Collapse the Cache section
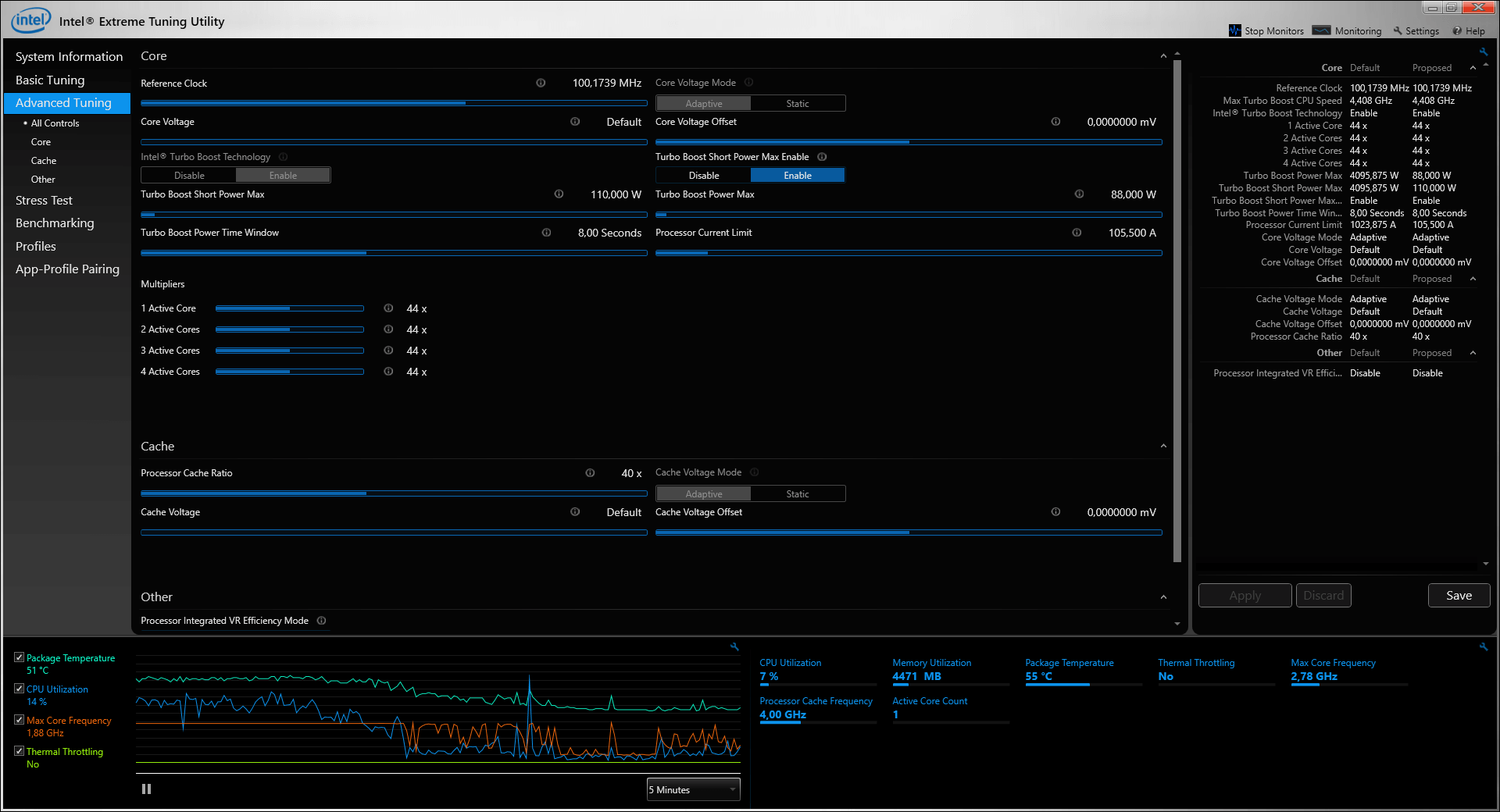1500x812 pixels. pos(1163,447)
